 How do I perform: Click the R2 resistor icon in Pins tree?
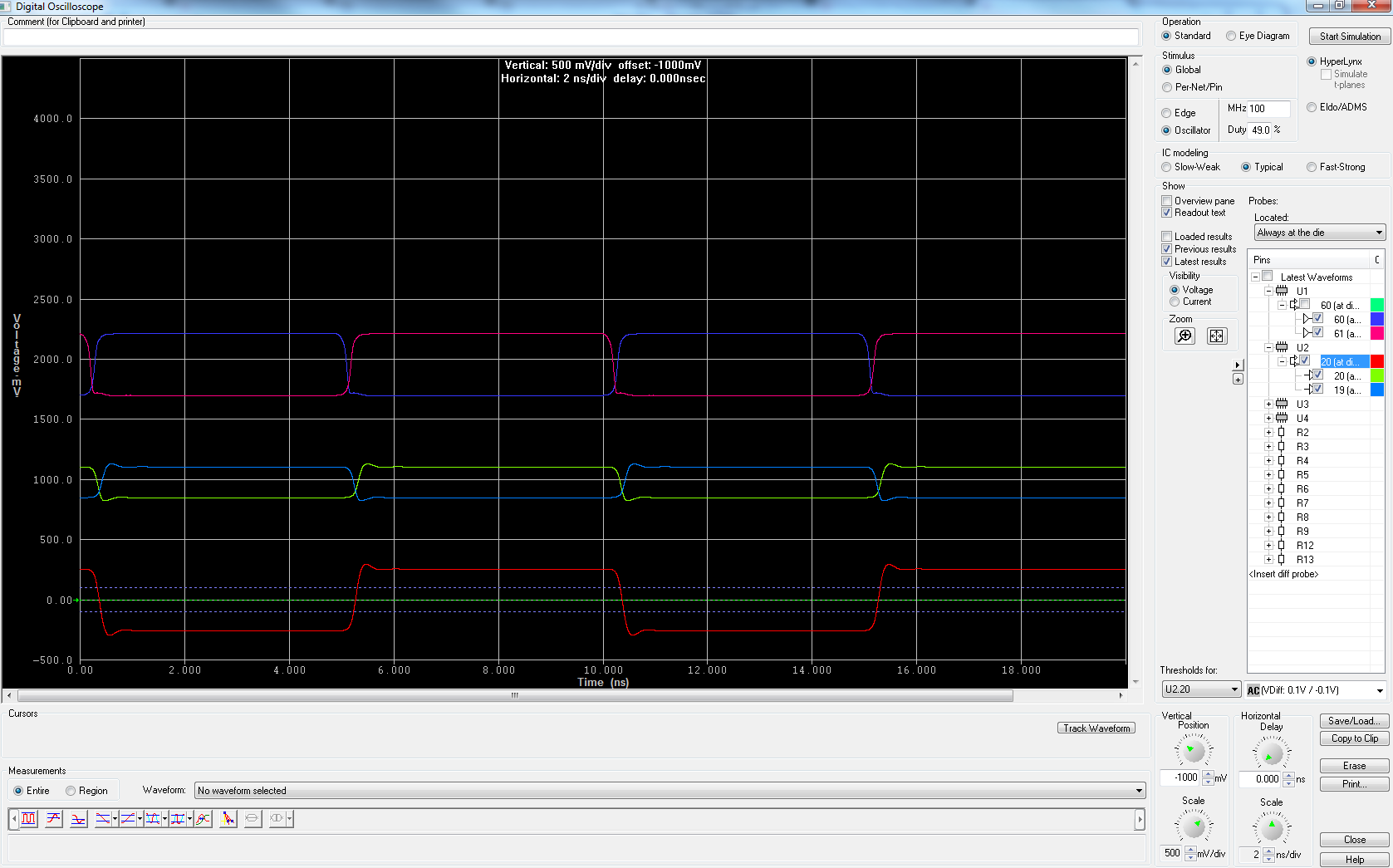pos(1282,432)
